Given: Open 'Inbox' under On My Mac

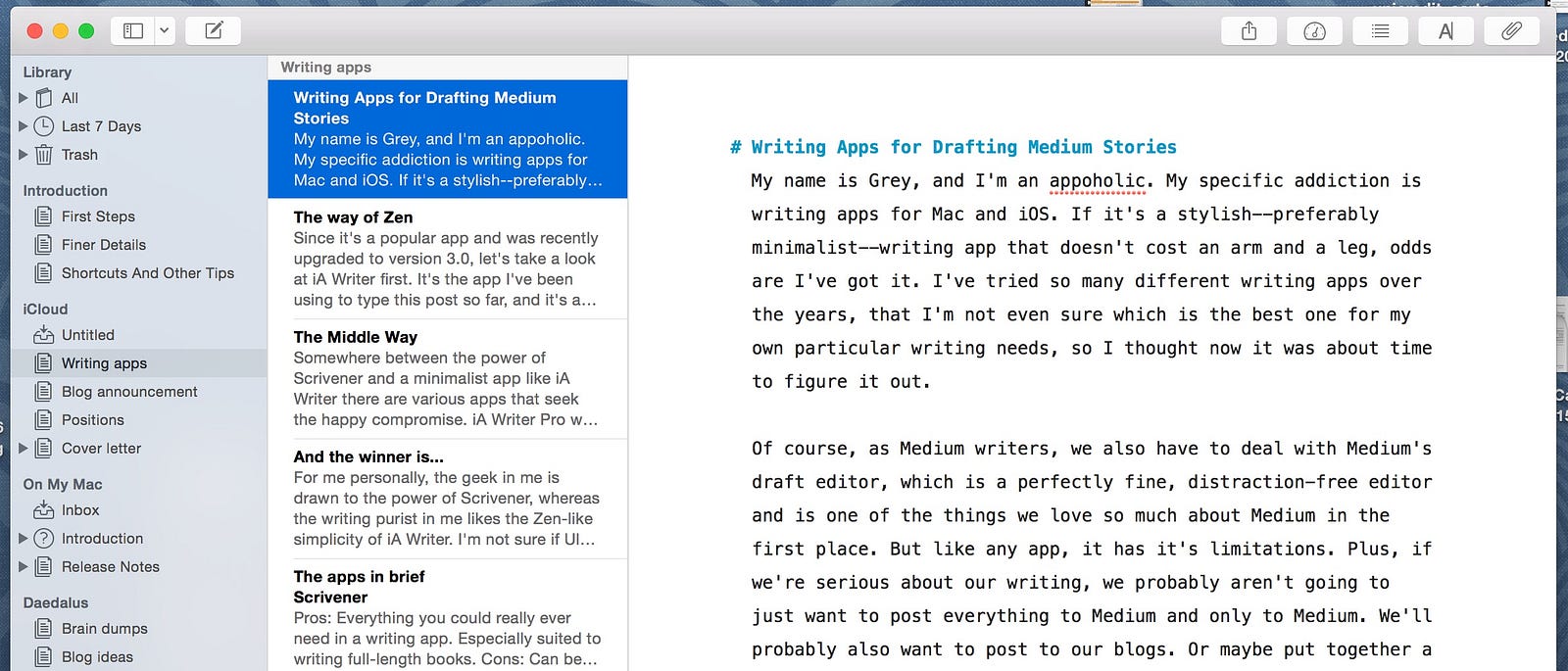Looking at the screenshot, I should 80,510.
